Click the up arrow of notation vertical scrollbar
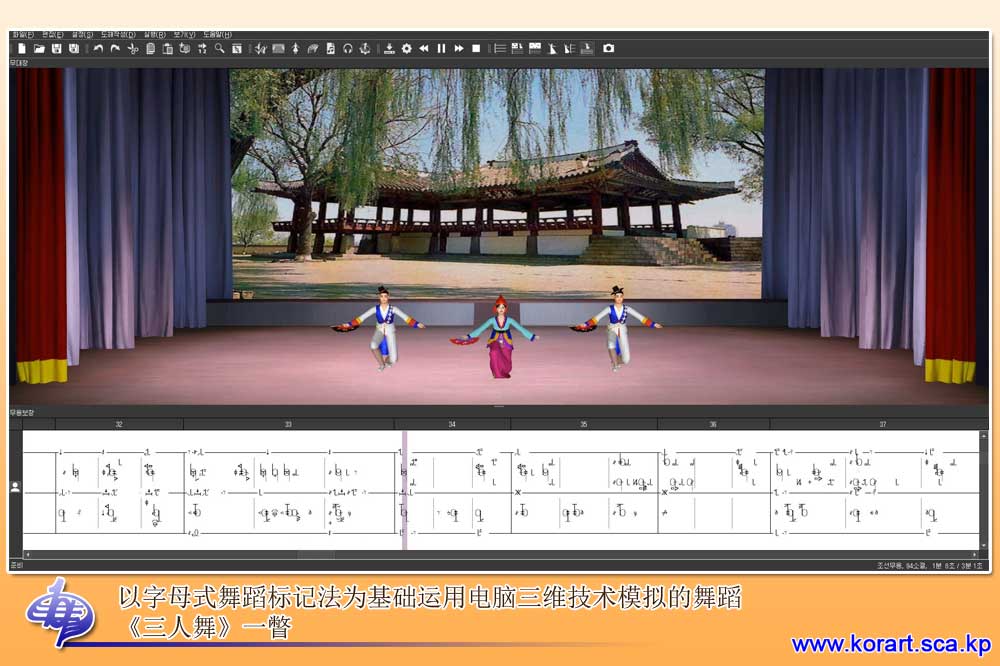 click(x=983, y=435)
